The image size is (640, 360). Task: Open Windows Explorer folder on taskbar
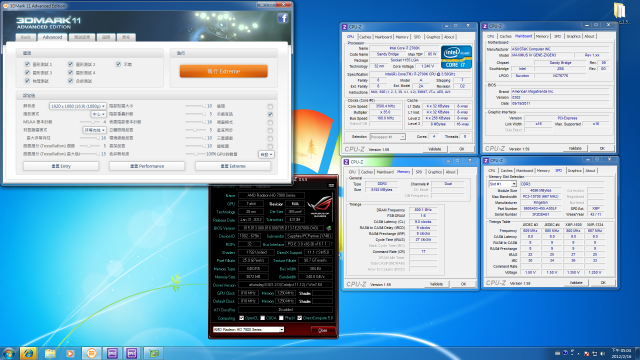(x=50, y=353)
